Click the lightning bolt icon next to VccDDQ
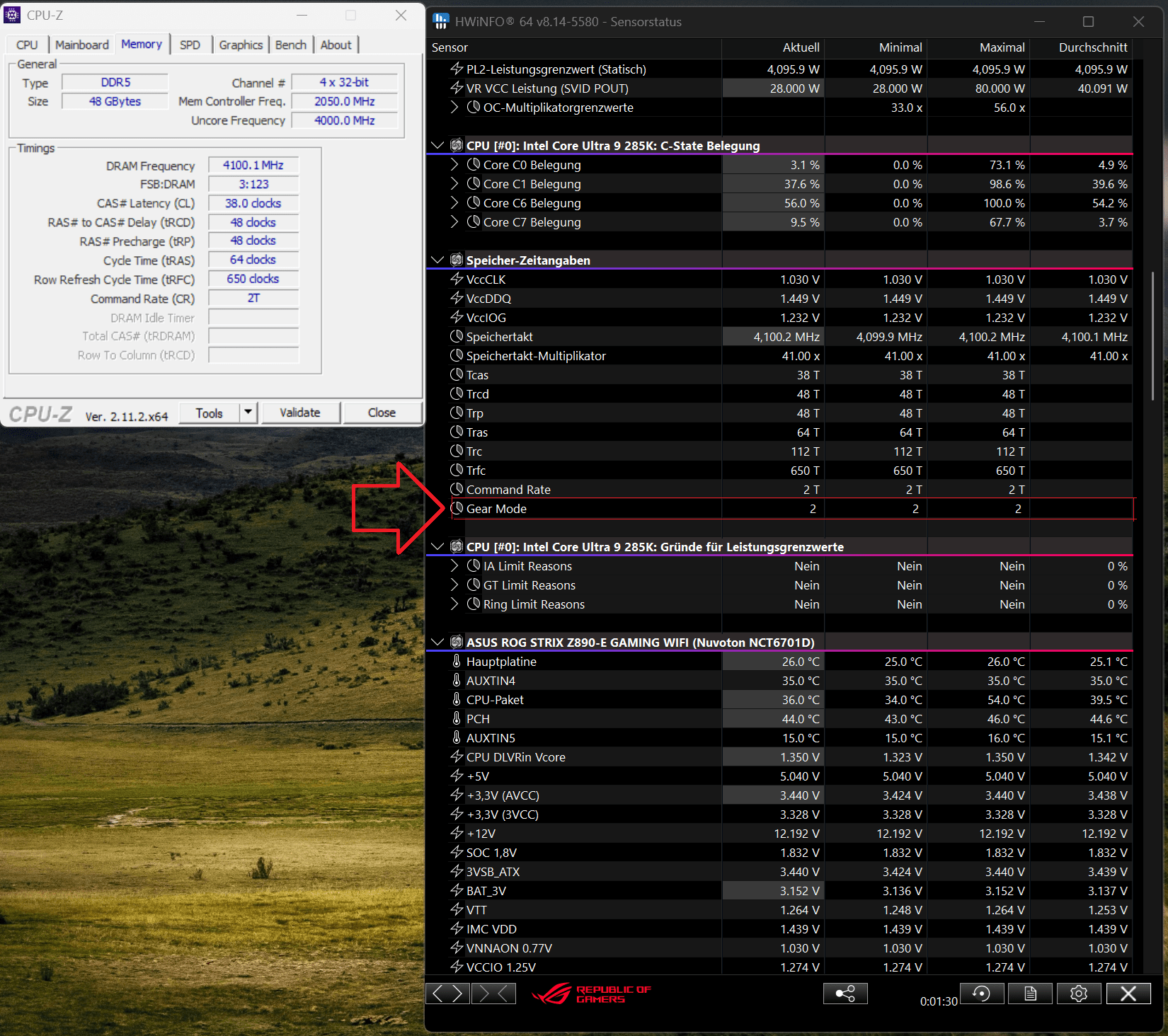The image size is (1168, 1036). pos(457,298)
